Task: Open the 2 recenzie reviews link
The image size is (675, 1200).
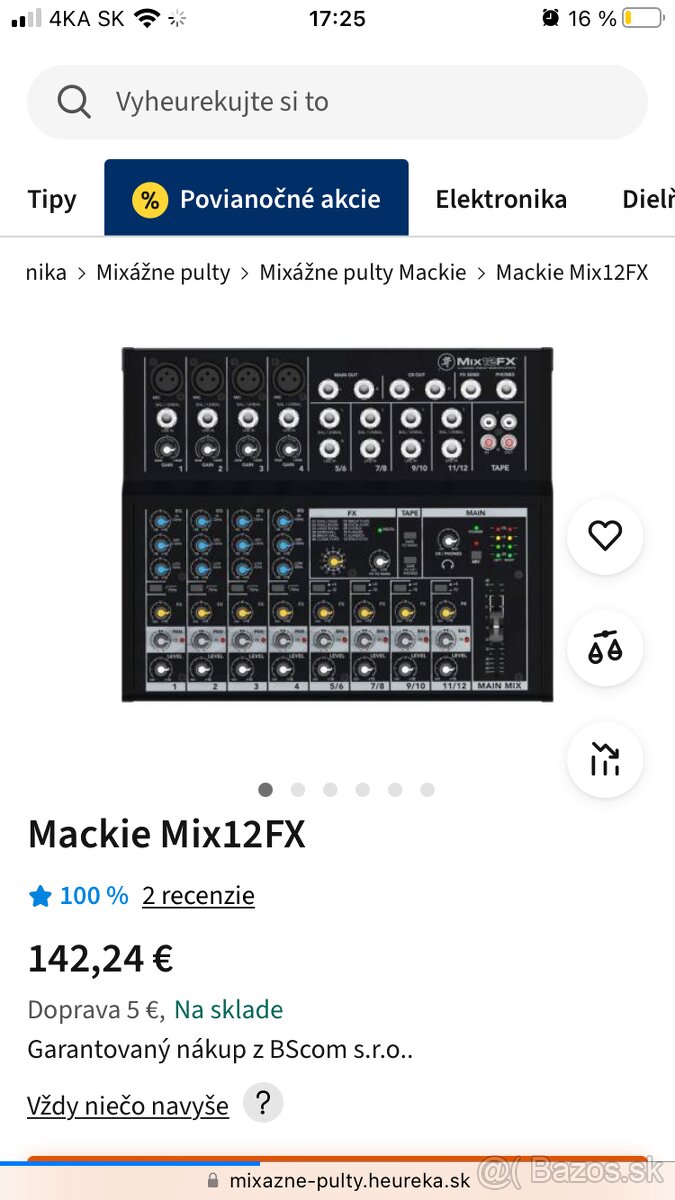Action: [198, 895]
